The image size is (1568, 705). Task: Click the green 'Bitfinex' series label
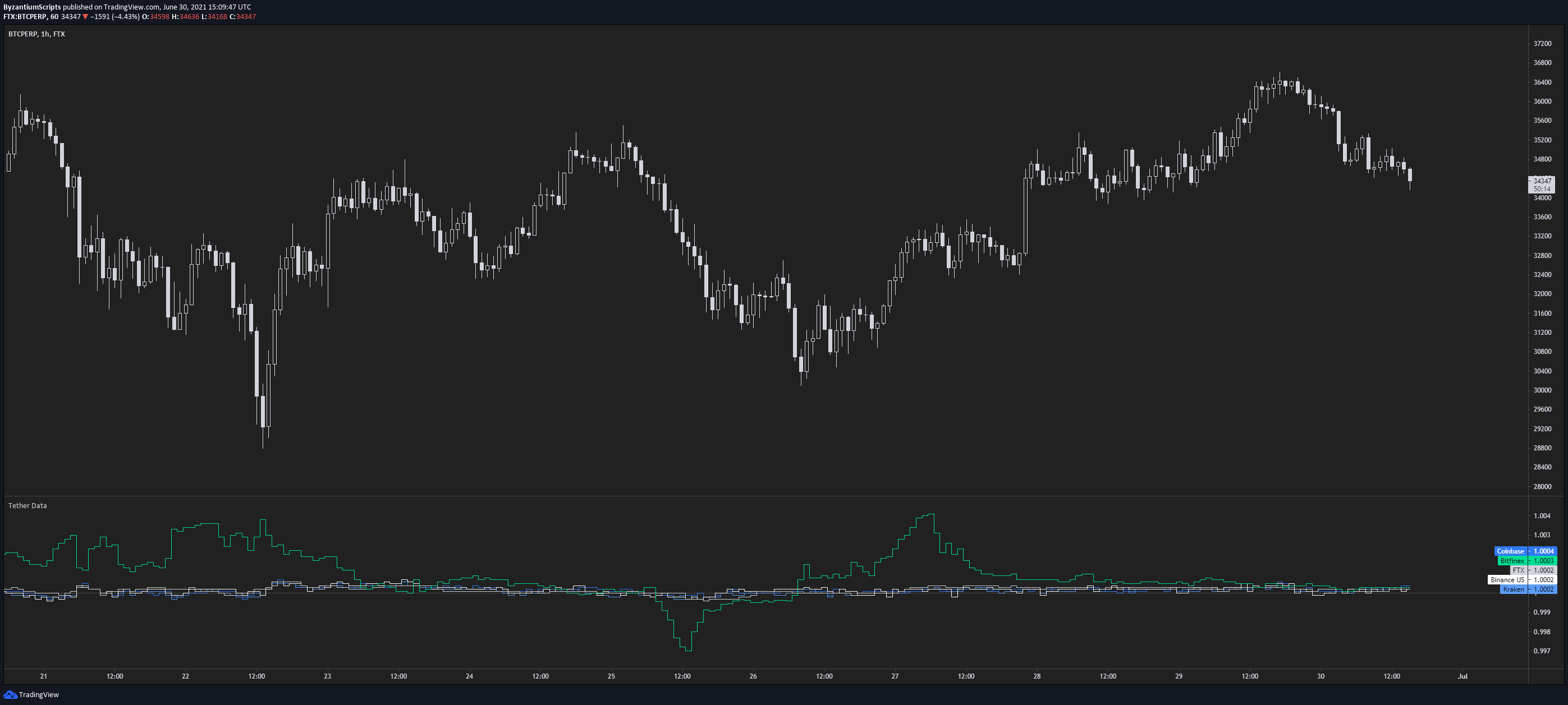pos(1512,561)
